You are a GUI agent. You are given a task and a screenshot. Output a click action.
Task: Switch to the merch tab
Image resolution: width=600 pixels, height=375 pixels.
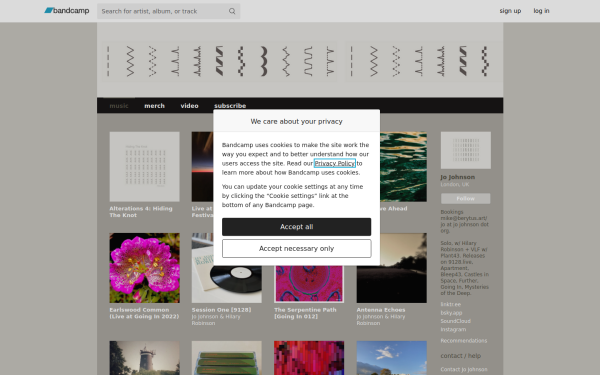[154, 106]
